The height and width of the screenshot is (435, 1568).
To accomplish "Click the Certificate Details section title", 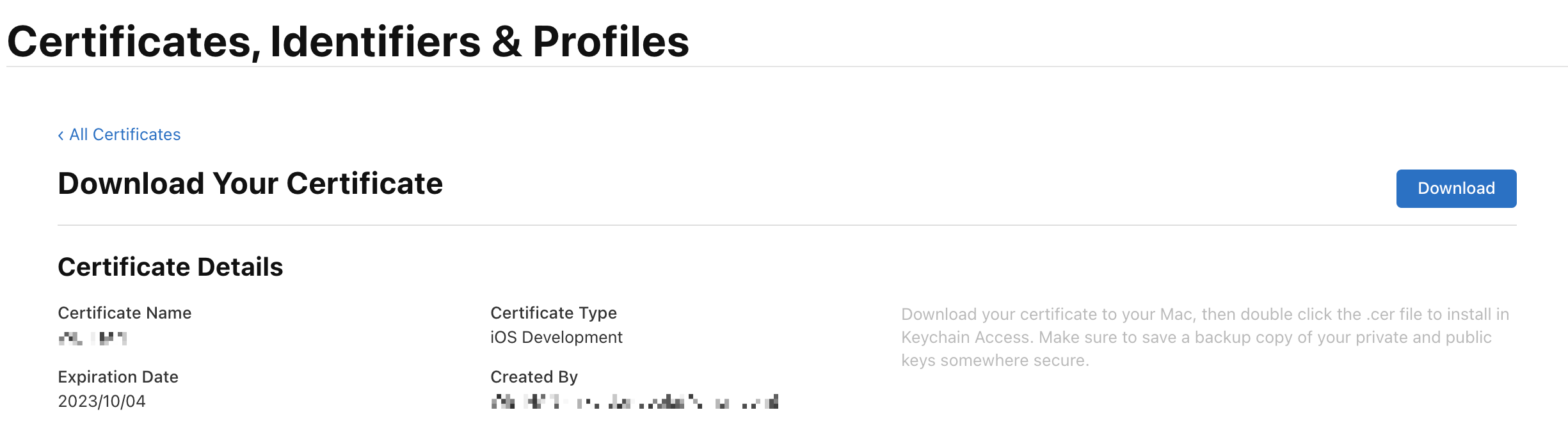I will [170, 267].
